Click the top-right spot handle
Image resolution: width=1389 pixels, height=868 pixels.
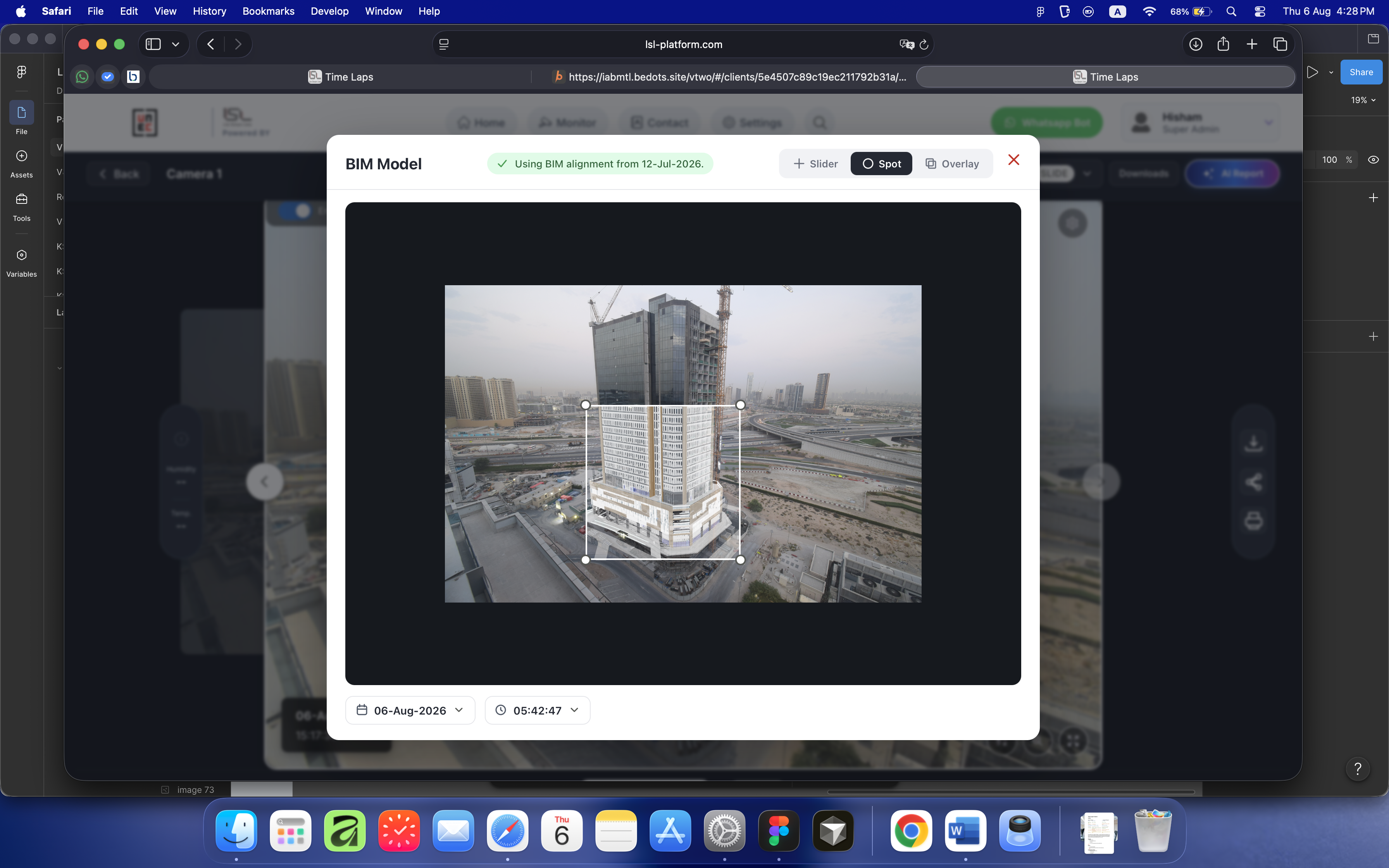coord(740,405)
